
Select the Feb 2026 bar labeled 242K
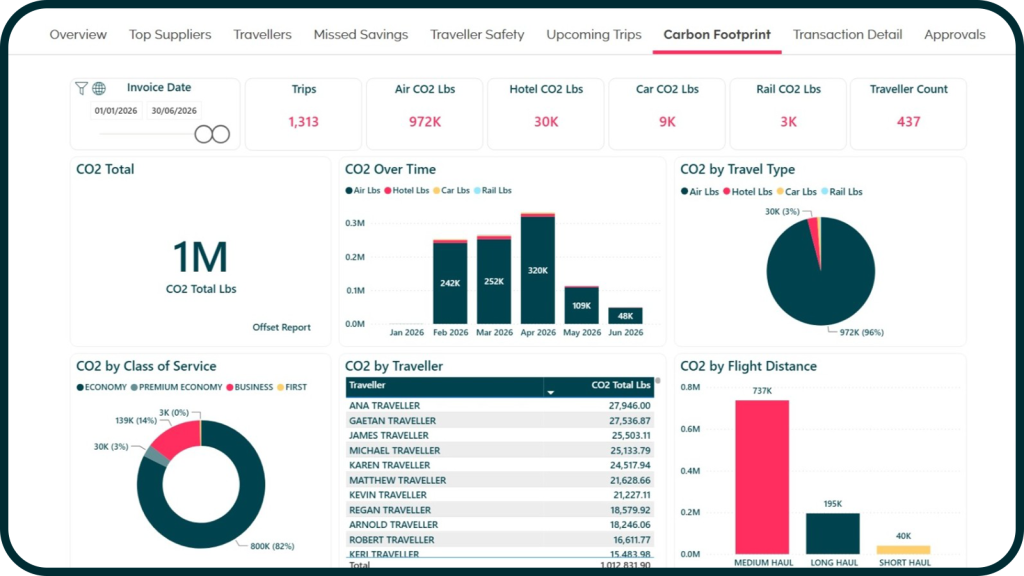(450, 283)
